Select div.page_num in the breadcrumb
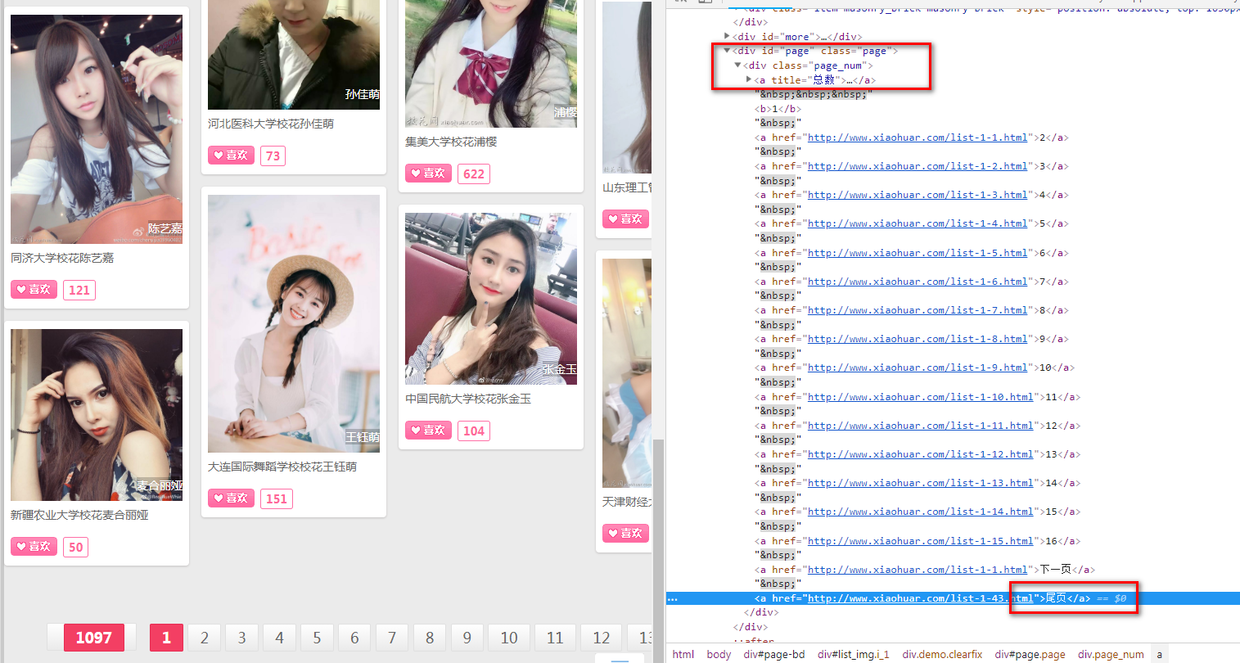The width and height of the screenshot is (1240, 663). 1110,654
